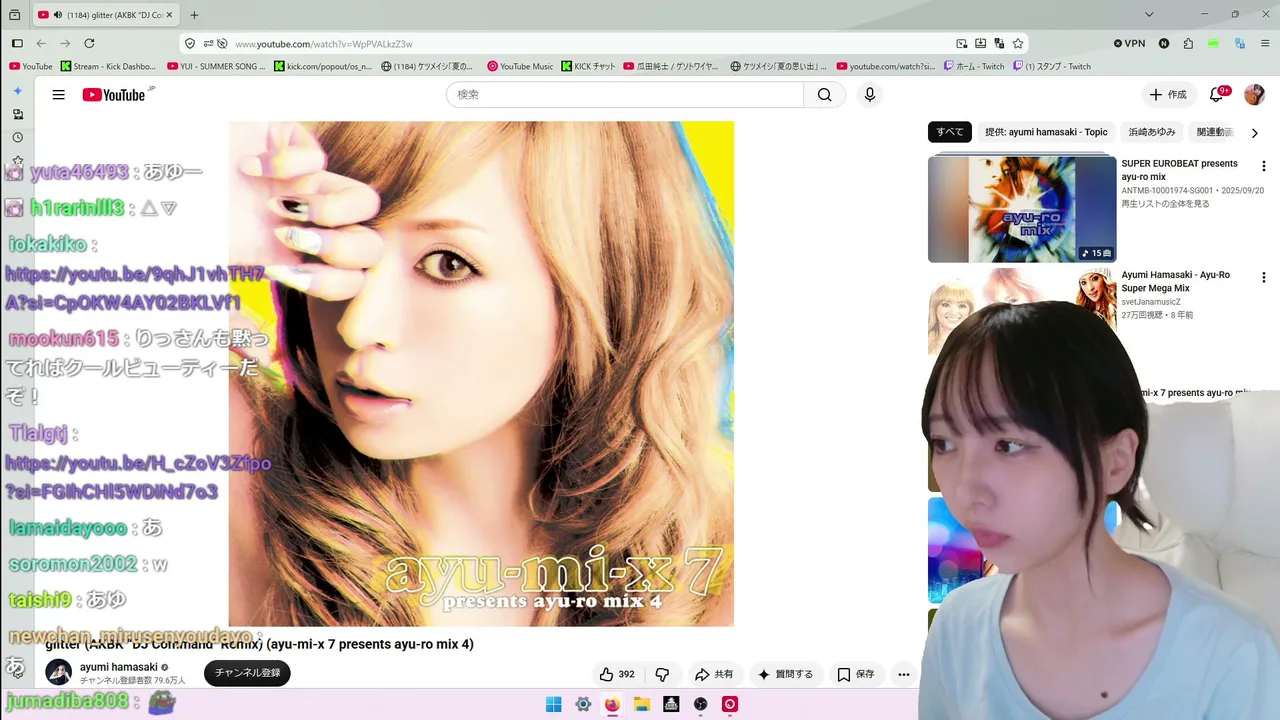Open options for SUPER EUROBEAT ayu-ro mix

pyautogui.click(x=1263, y=166)
